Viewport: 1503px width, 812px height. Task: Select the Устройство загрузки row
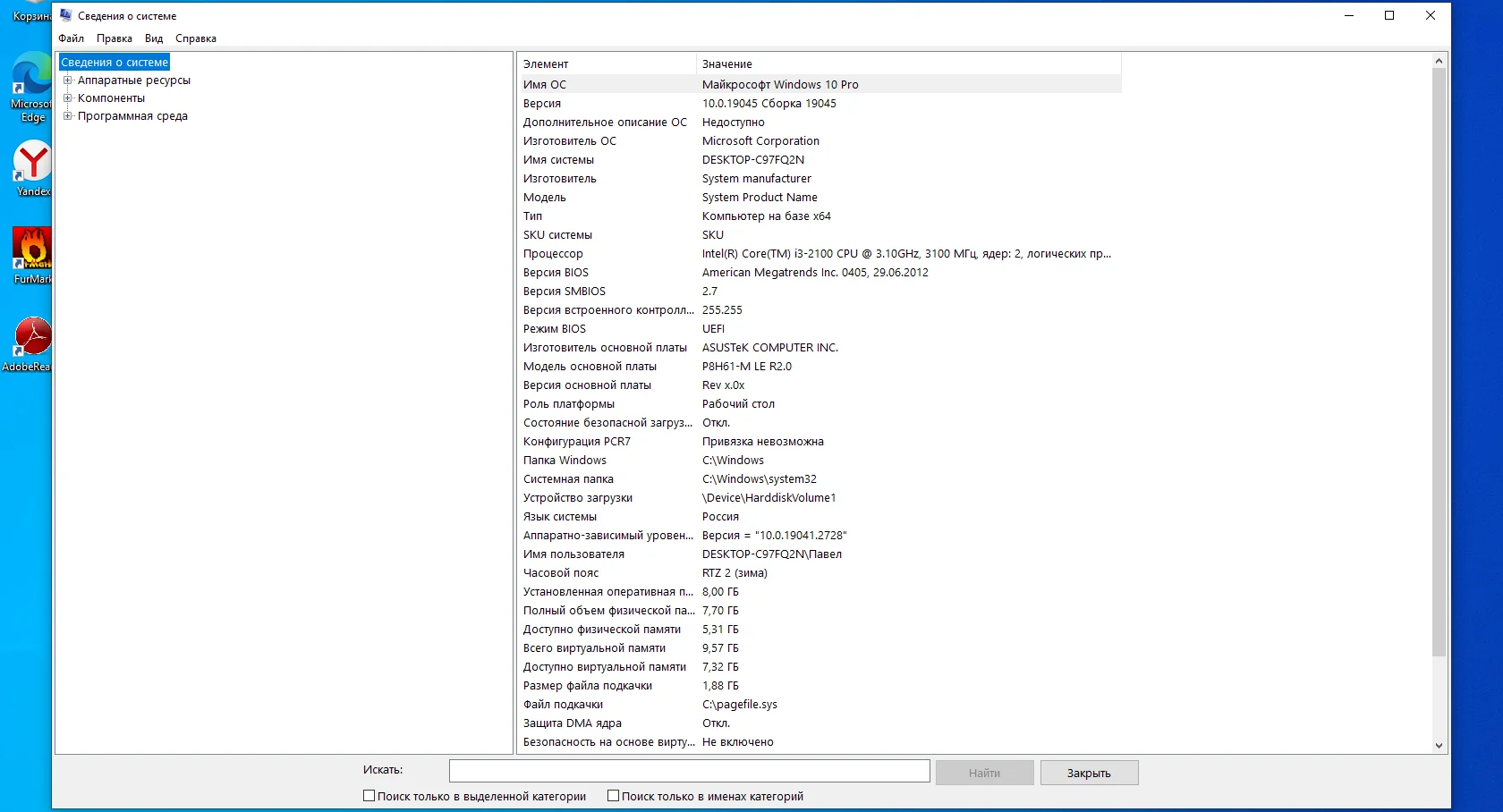(819, 498)
